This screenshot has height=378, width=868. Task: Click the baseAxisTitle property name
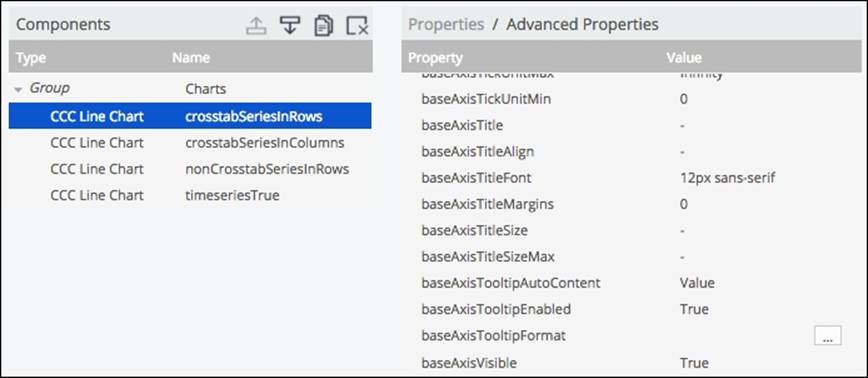coord(462,126)
